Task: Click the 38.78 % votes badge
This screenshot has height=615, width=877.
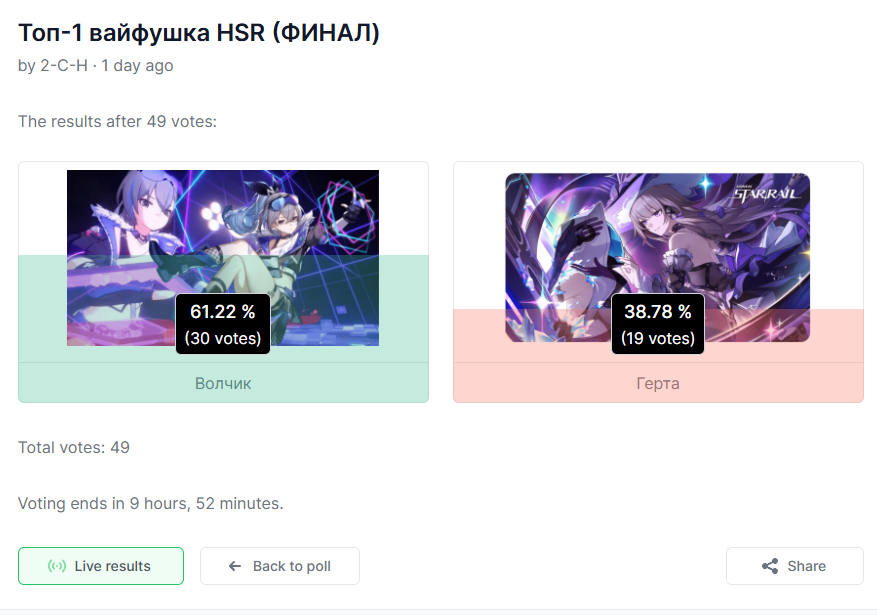Action: pos(658,324)
